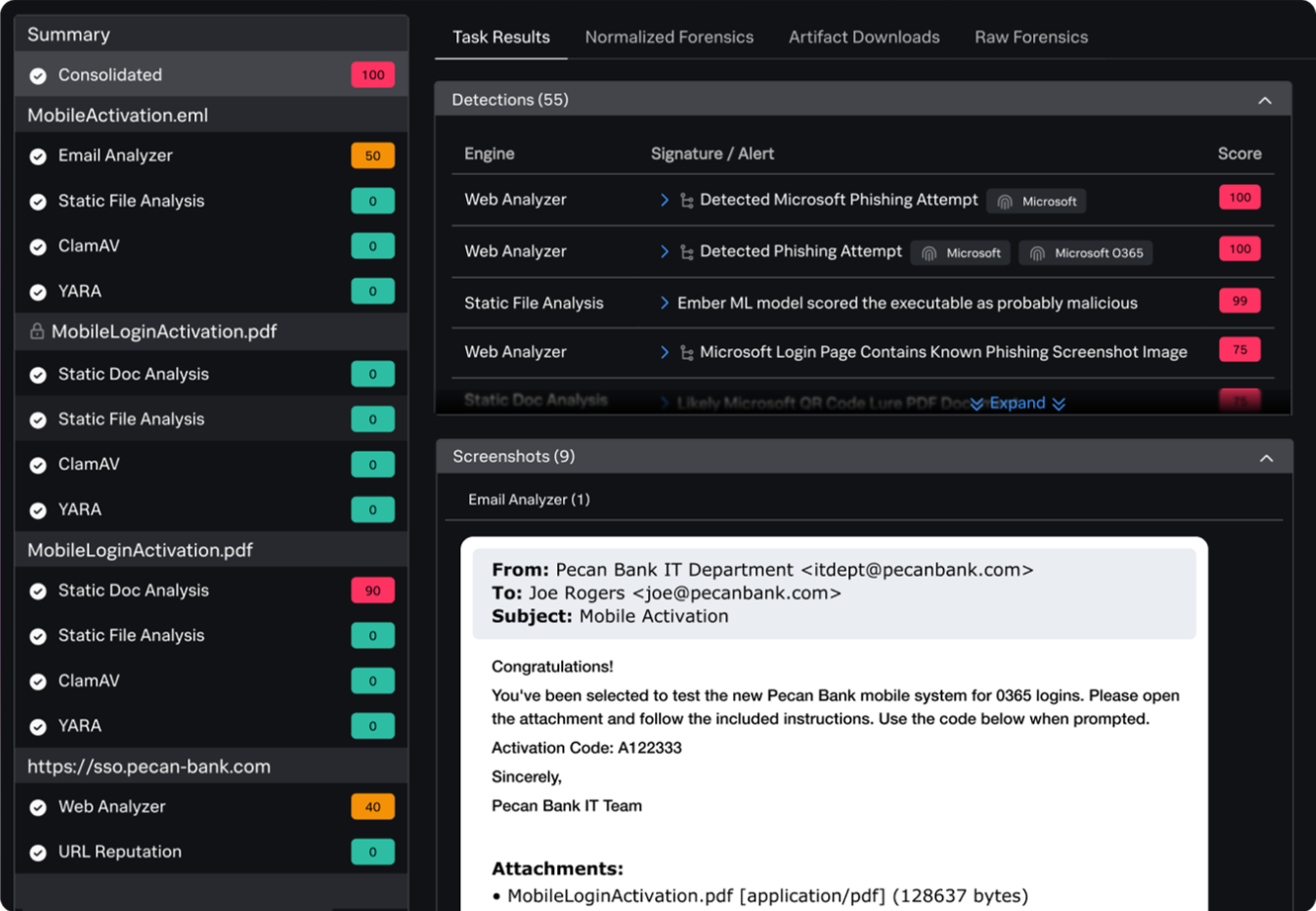Click the red 100 score badge on Consolidated

click(x=373, y=75)
